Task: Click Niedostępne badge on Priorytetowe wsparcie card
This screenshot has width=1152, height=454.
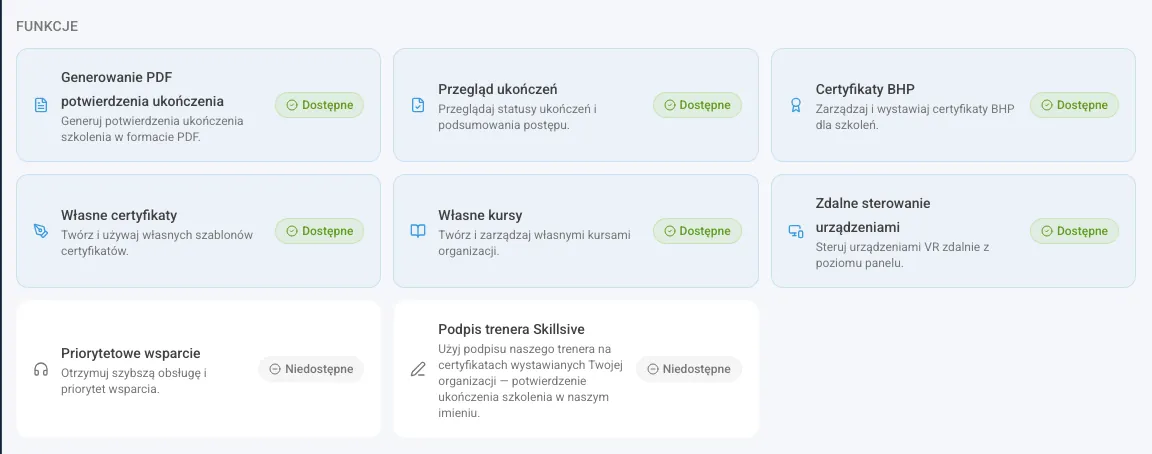Action: (x=312, y=369)
